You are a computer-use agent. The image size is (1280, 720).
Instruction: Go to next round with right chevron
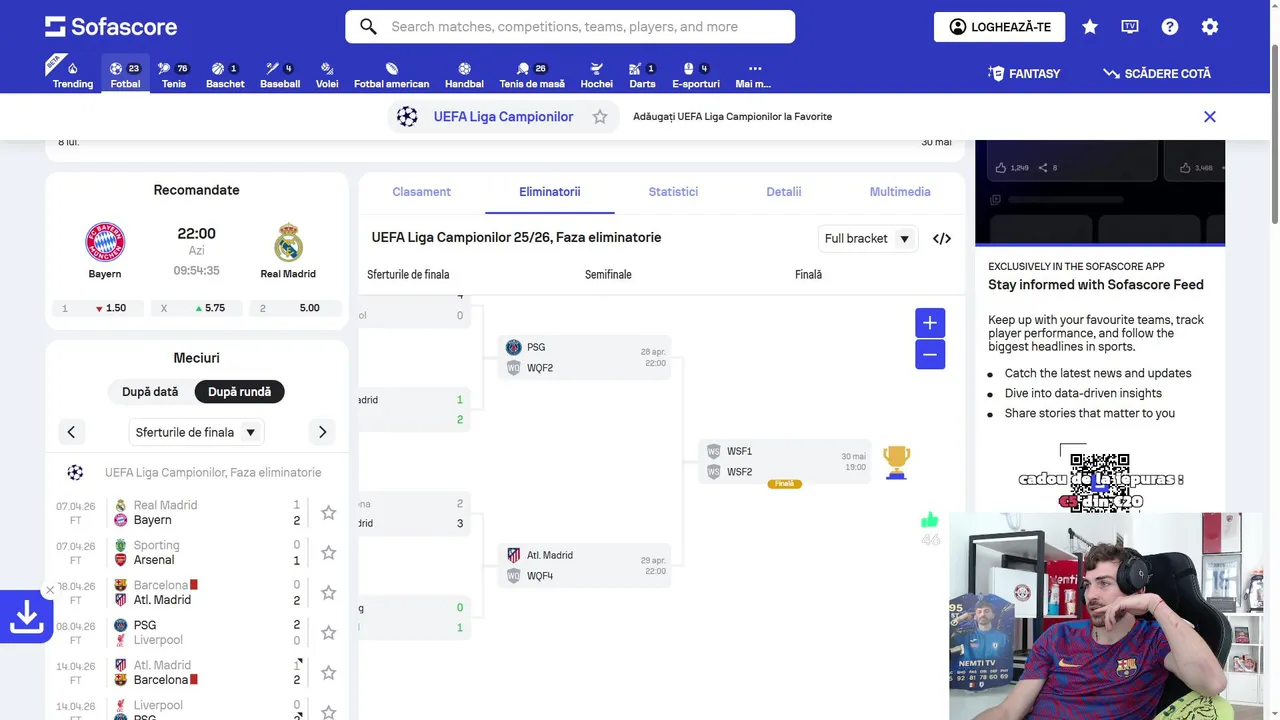click(322, 432)
